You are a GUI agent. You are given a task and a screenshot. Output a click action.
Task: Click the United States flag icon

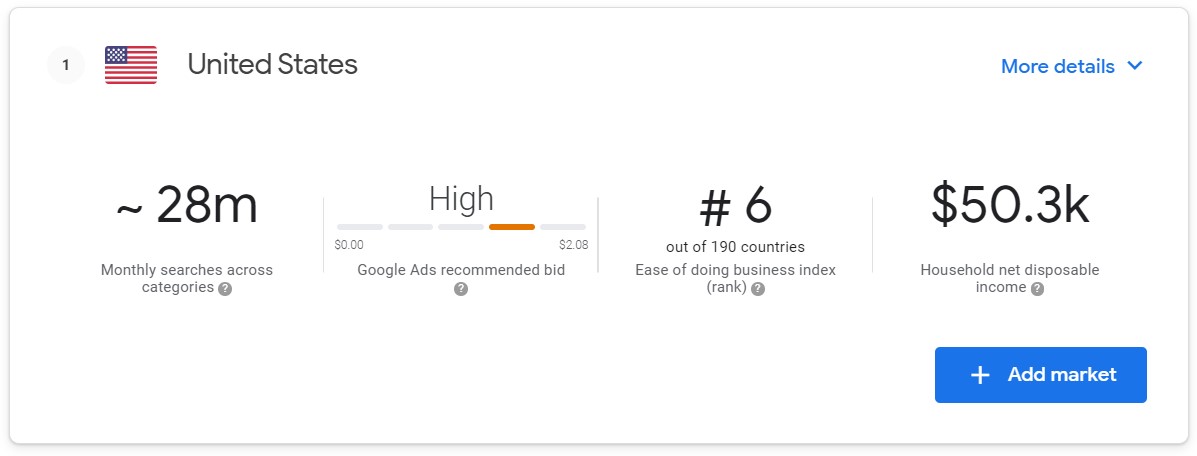131,65
